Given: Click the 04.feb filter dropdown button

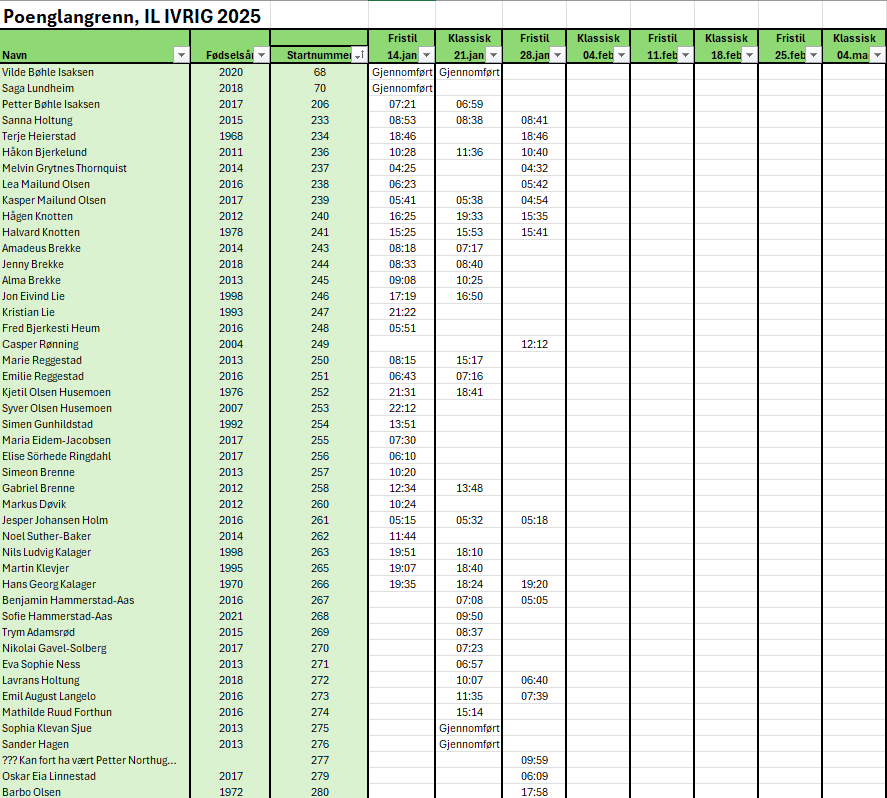Looking at the screenshot, I should point(620,56).
